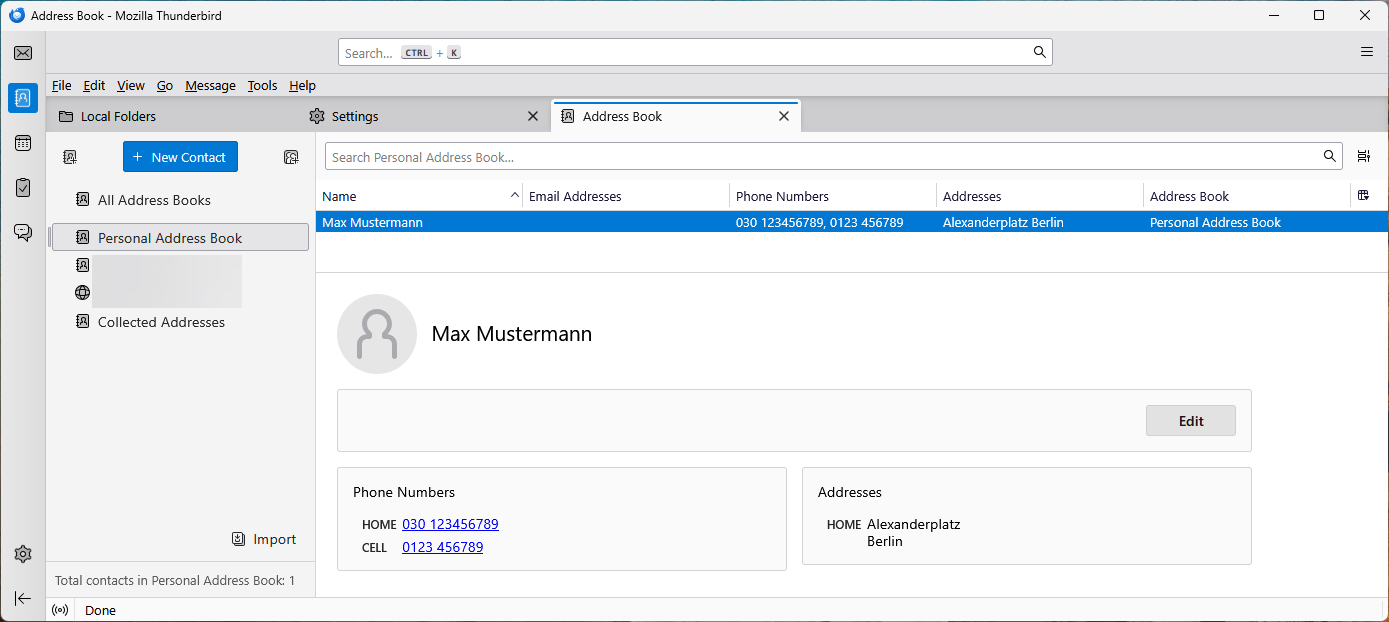The image size is (1389, 622).
Task: Click the home phone 030 123456789 link
Action: (450, 524)
